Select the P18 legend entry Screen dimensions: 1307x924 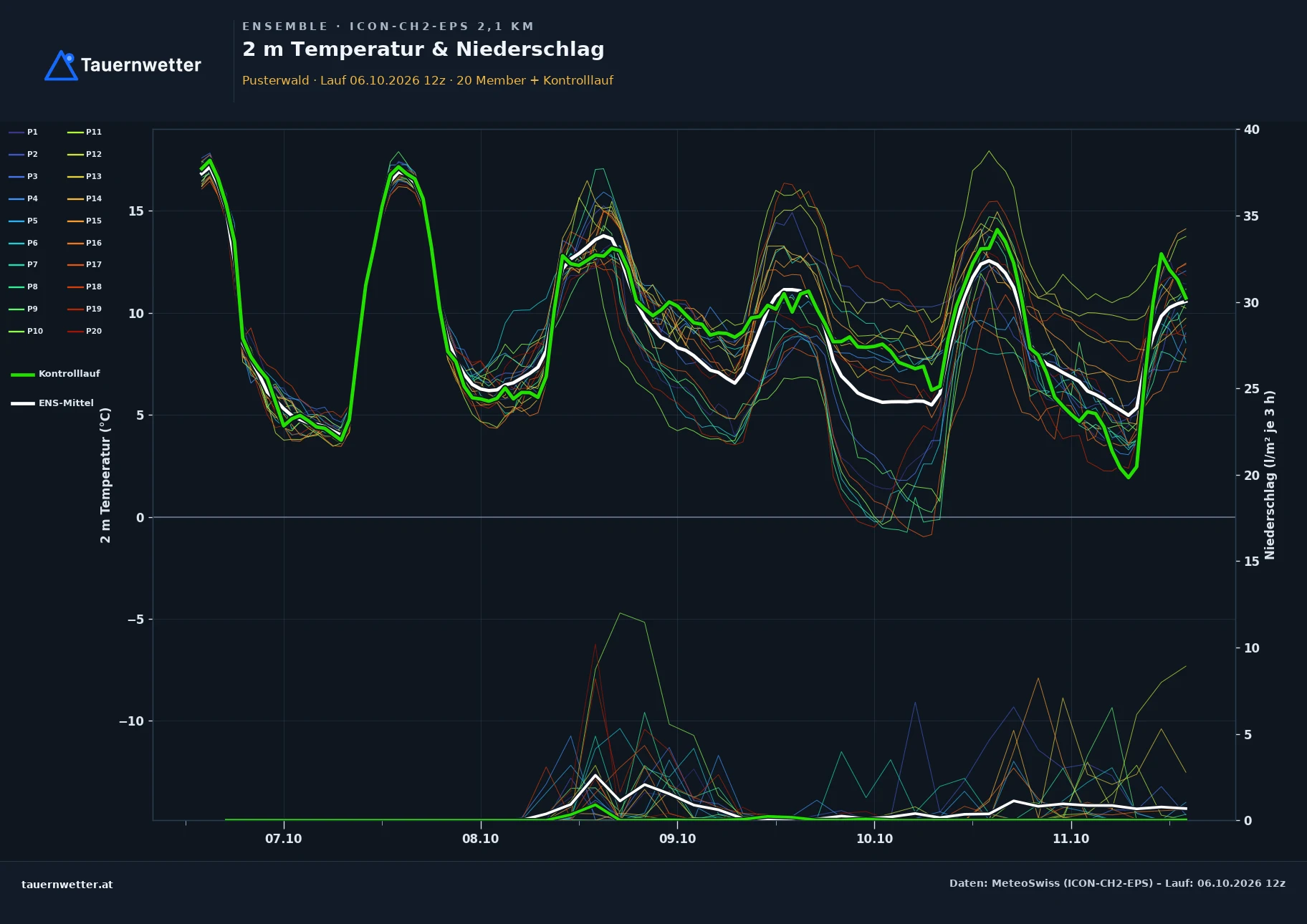85,287
